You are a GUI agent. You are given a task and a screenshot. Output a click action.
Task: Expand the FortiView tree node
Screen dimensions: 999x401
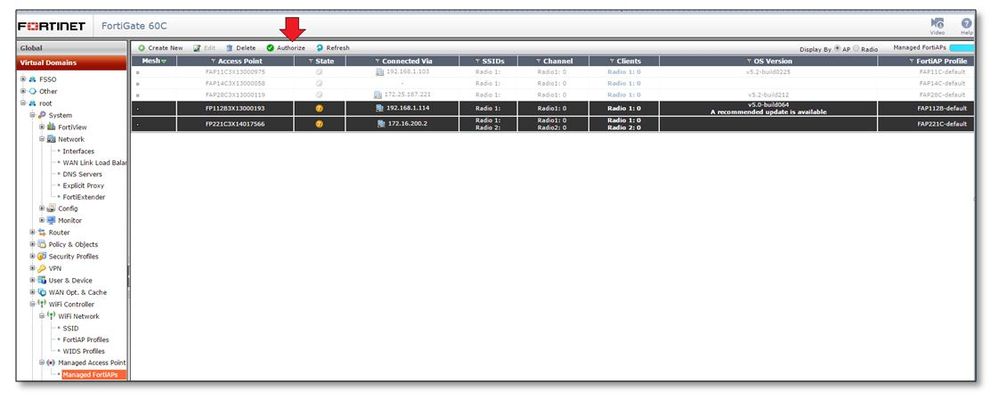point(42,127)
